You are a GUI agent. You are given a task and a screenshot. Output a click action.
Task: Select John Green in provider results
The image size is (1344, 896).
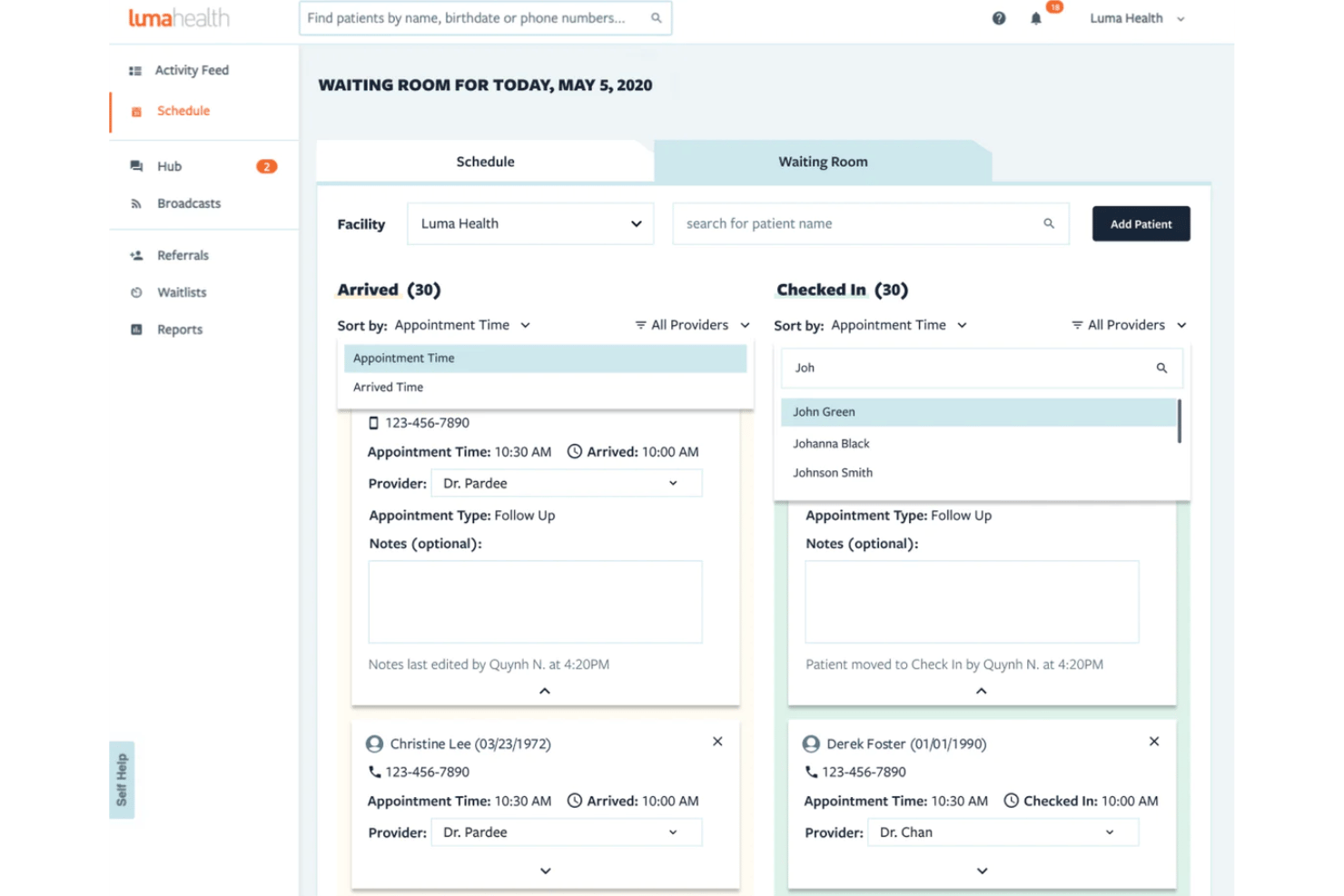point(979,412)
